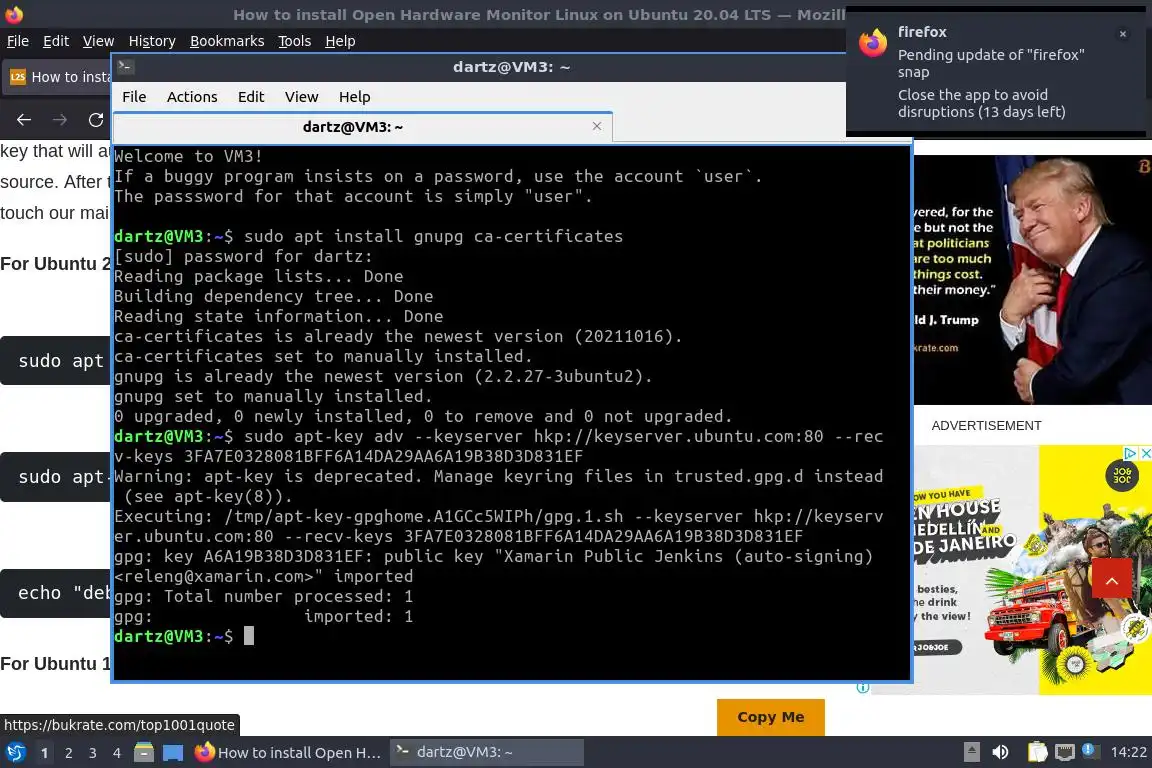Click the Joe&Joe hostel advertisement

click(1033, 570)
